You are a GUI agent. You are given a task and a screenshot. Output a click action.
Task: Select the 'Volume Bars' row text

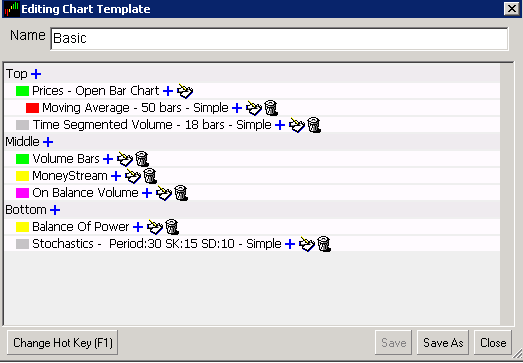[66, 159]
